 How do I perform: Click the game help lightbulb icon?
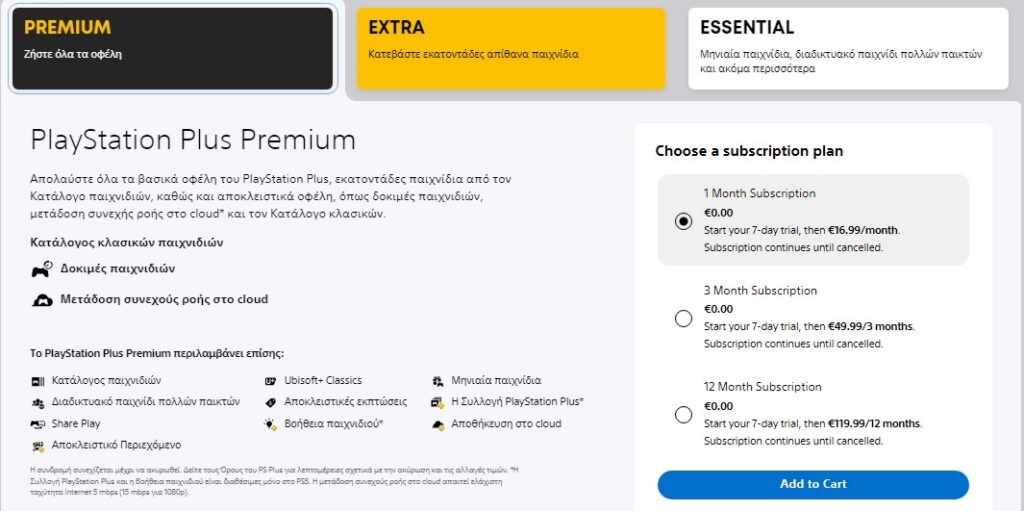(x=271, y=424)
